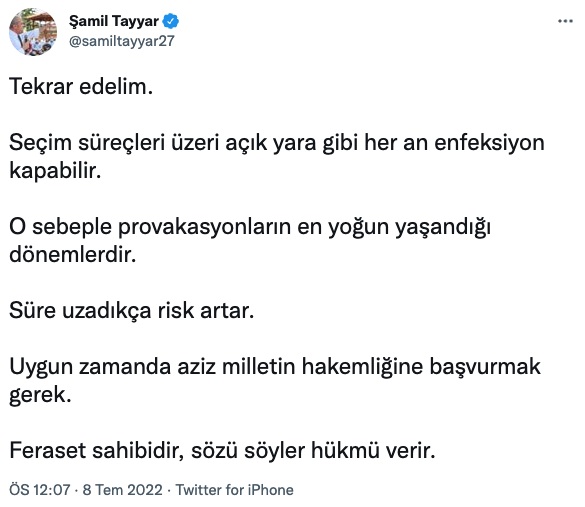Click the word 'kapabilir.' in tweet

[55, 171]
